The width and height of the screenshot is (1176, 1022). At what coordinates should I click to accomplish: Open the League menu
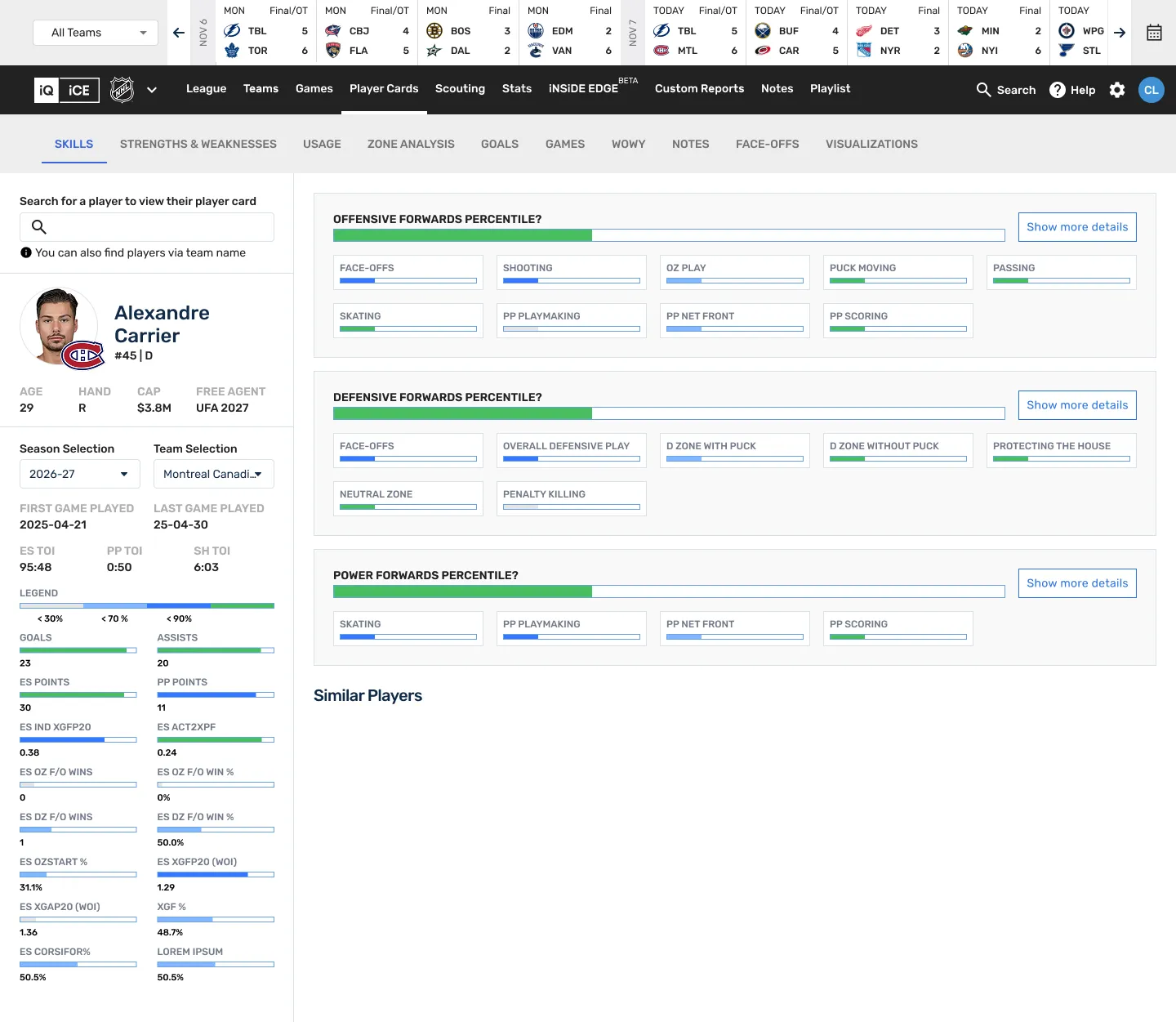click(x=206, y=89)
